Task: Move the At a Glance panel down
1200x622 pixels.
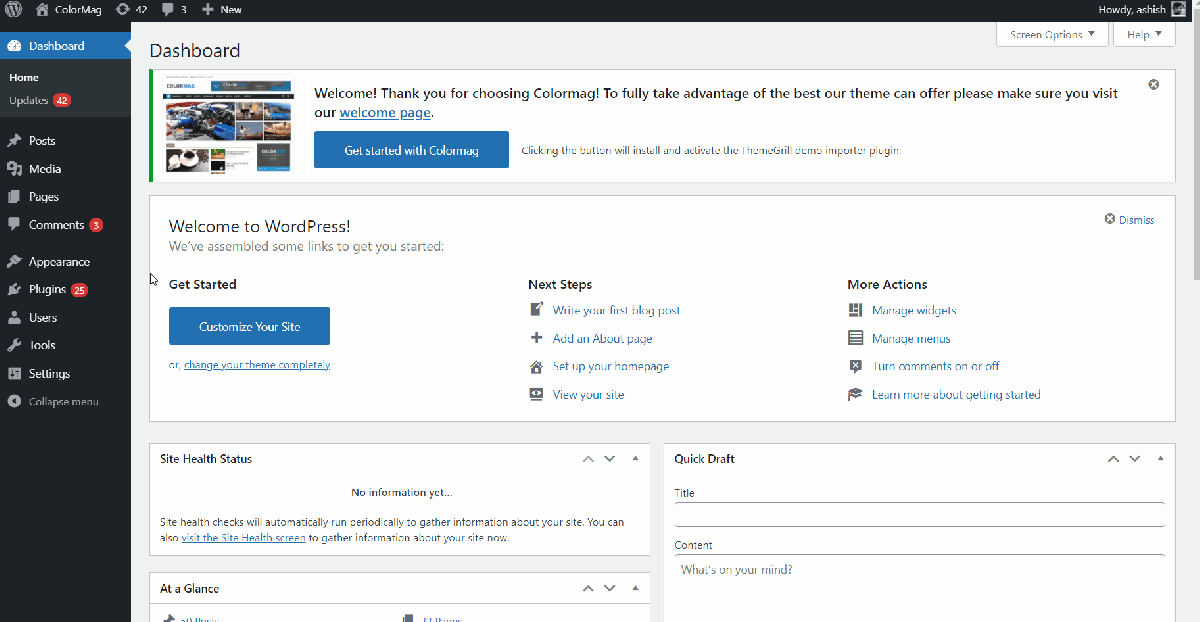Action: click(x=609, y=589)
